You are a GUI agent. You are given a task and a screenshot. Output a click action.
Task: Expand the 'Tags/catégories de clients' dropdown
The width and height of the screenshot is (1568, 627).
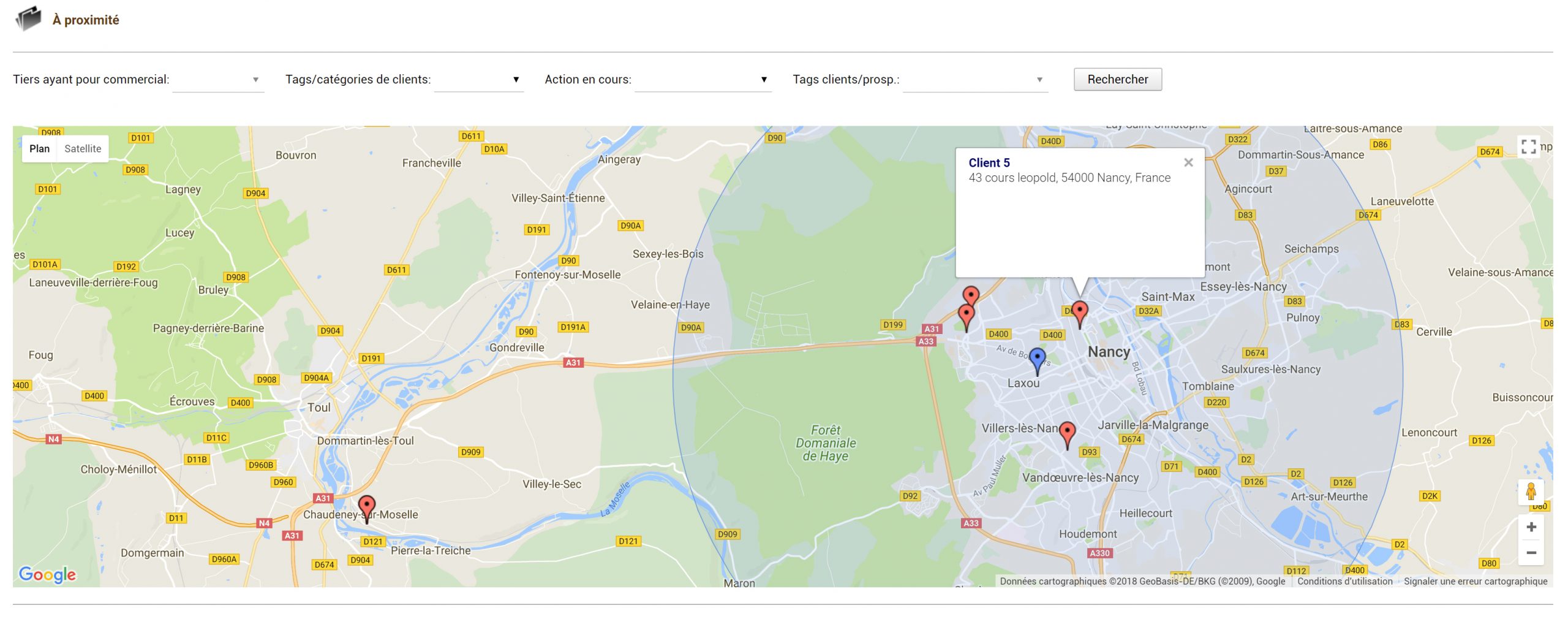pyautogui.click(x=478, y=80)
